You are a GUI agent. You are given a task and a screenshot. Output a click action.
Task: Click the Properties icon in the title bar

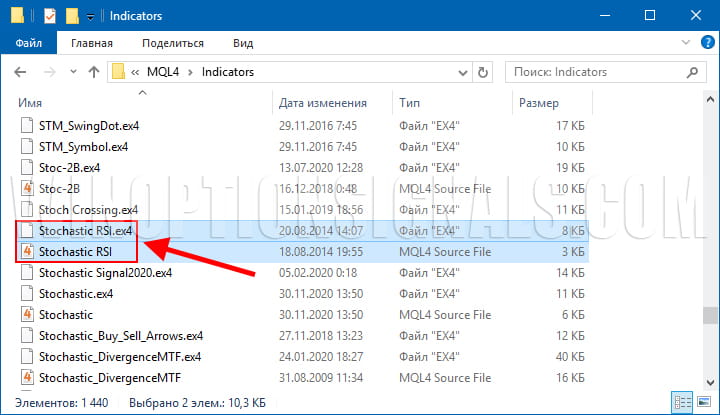click(x=50, y=16)
